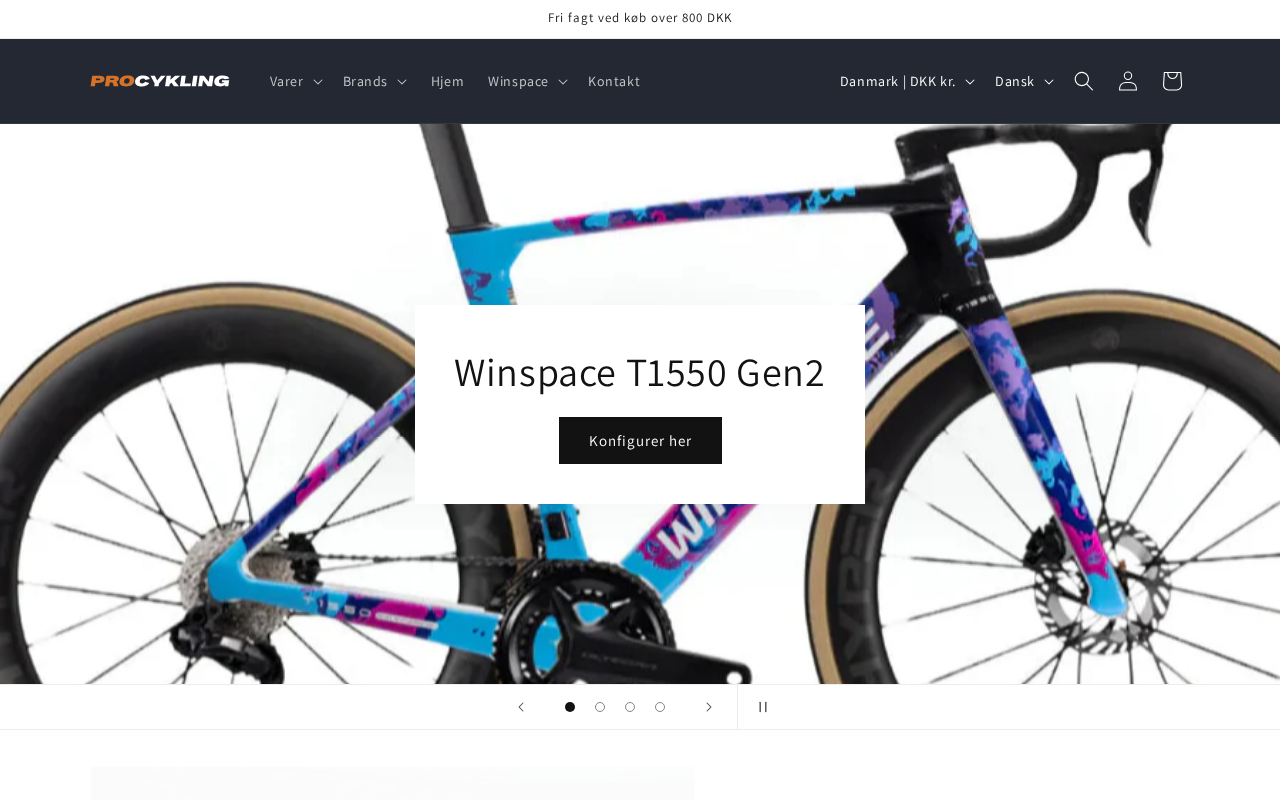Image resolution: width=1280 pixels, height=800 pixels.
Task: Select the third slide dot
Action: (x=630, y=707)
